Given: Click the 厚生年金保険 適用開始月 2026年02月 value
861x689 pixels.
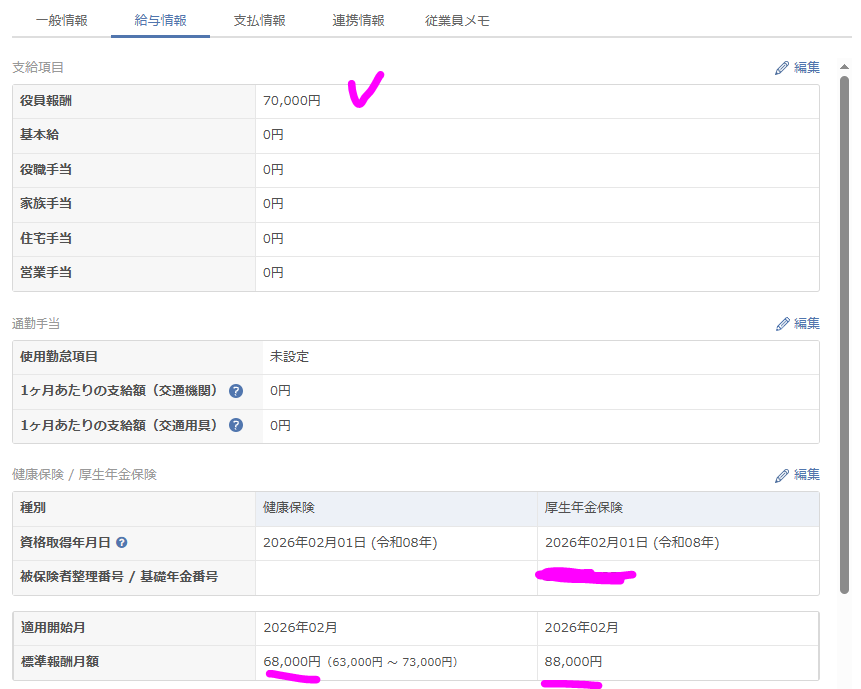Looking at the screenshot, I should (582, 628).
